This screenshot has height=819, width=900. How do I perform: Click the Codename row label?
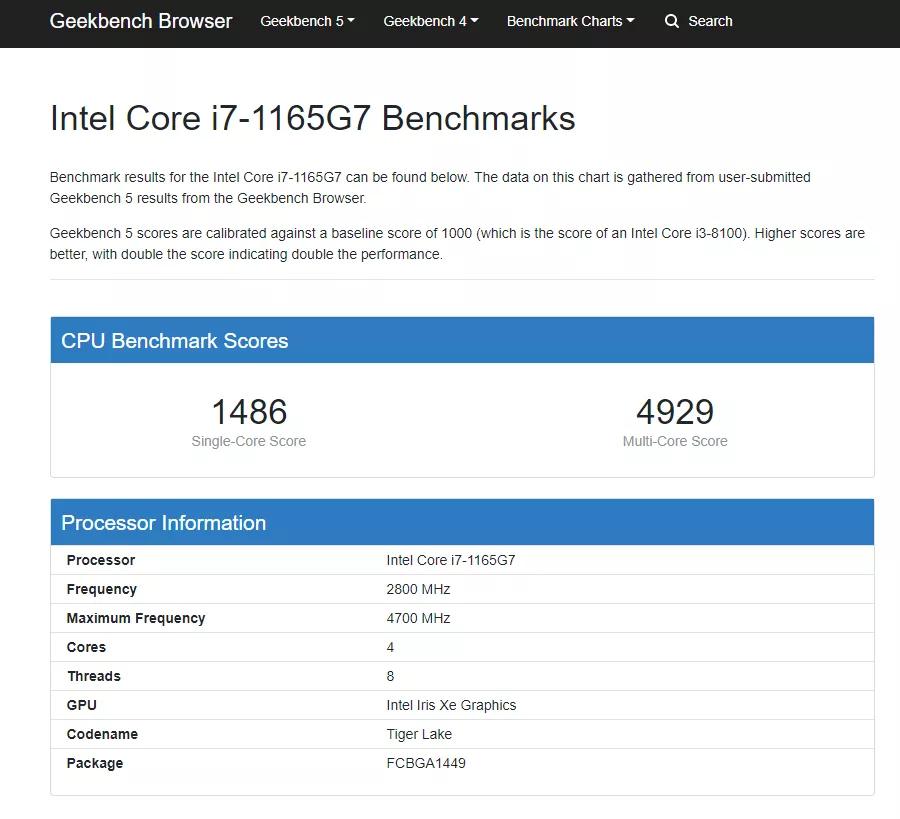[102, 734]
